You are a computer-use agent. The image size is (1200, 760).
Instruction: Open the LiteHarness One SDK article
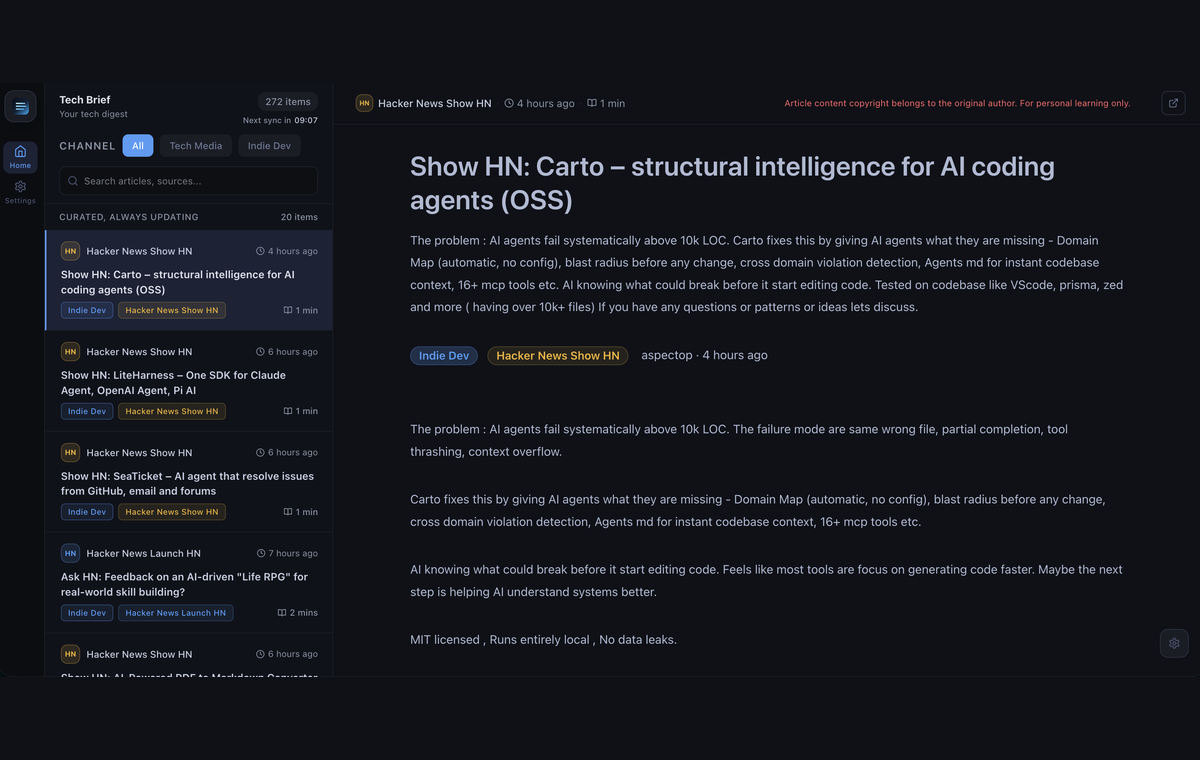pos(189,382)
